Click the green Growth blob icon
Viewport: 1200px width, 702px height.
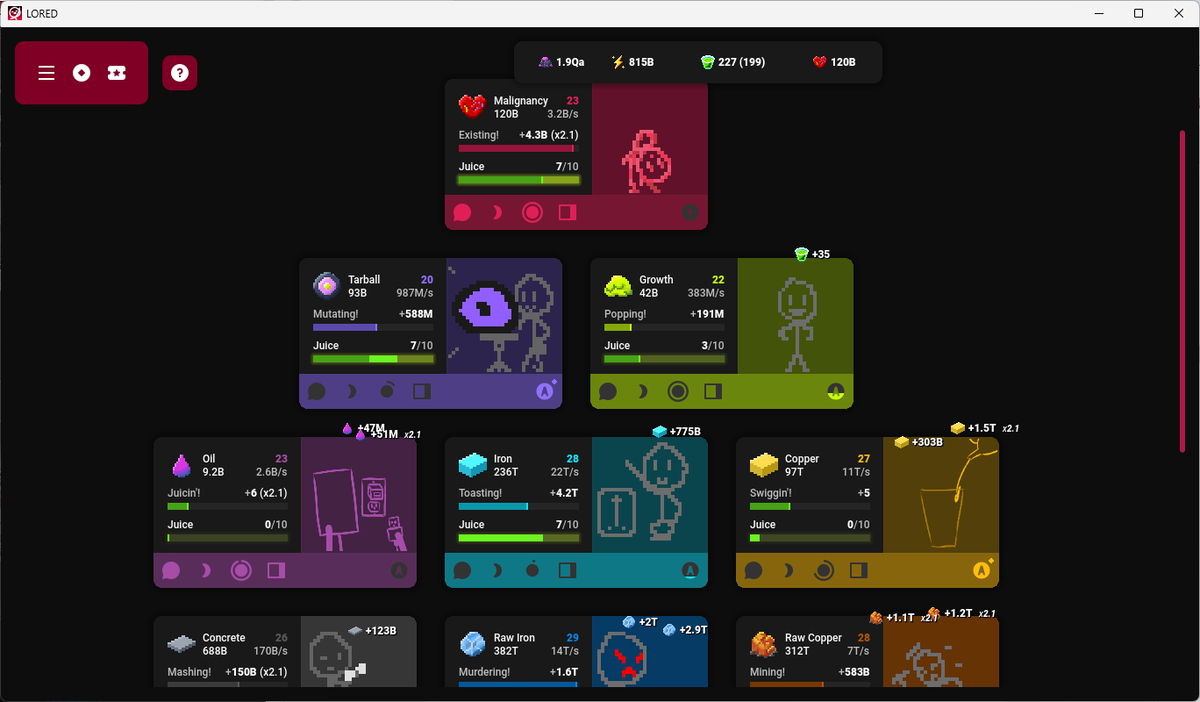tap(617, 286)
